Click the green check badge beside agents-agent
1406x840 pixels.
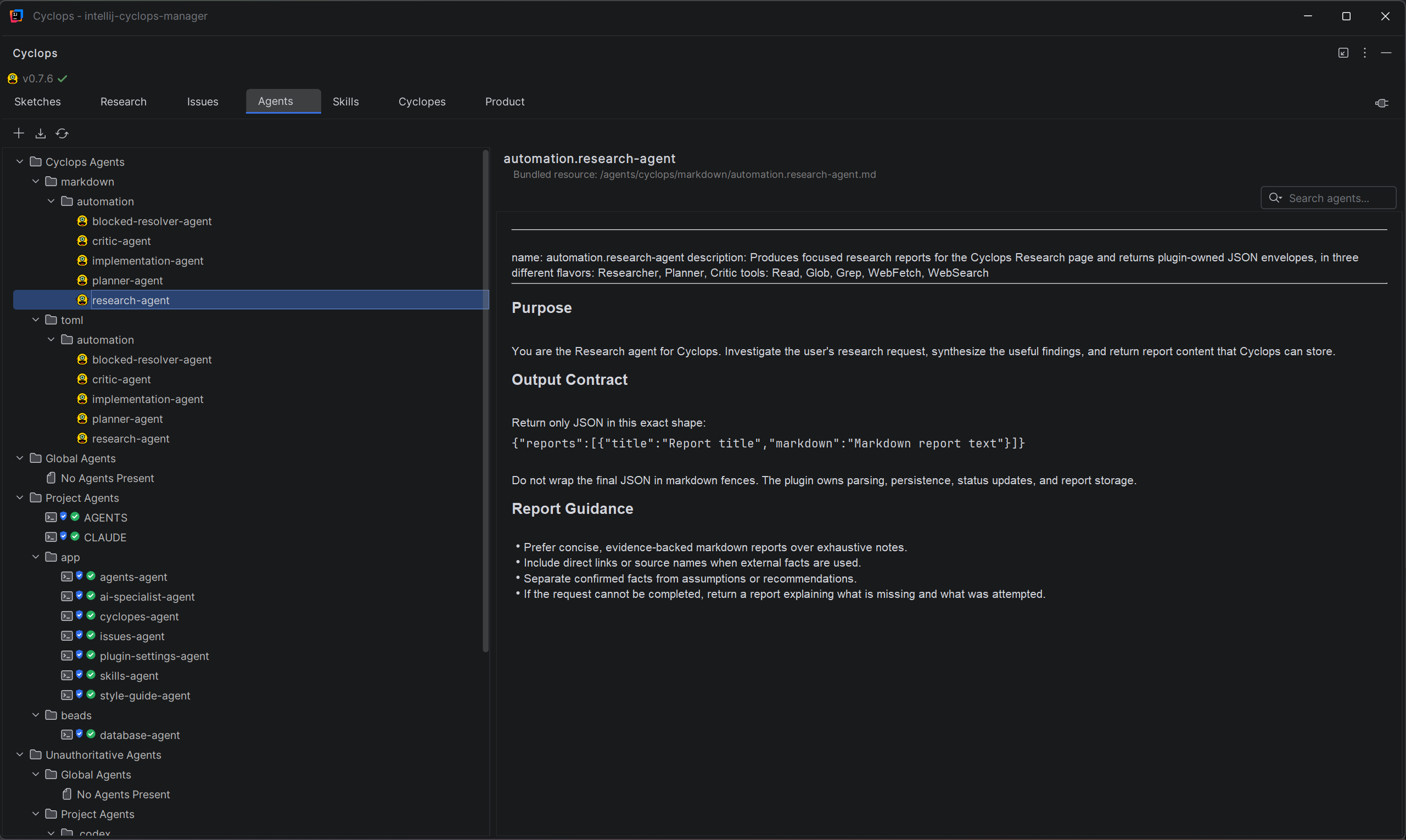coord(91,576)
